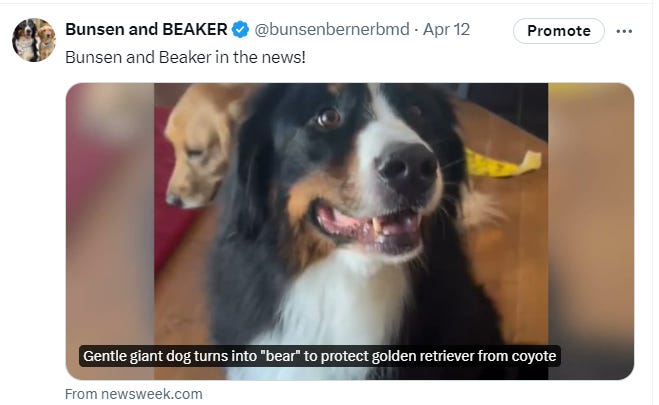Open the From newsweek.com source link
This screenshot has height=405, width=659.
click(x=134, y=394)
